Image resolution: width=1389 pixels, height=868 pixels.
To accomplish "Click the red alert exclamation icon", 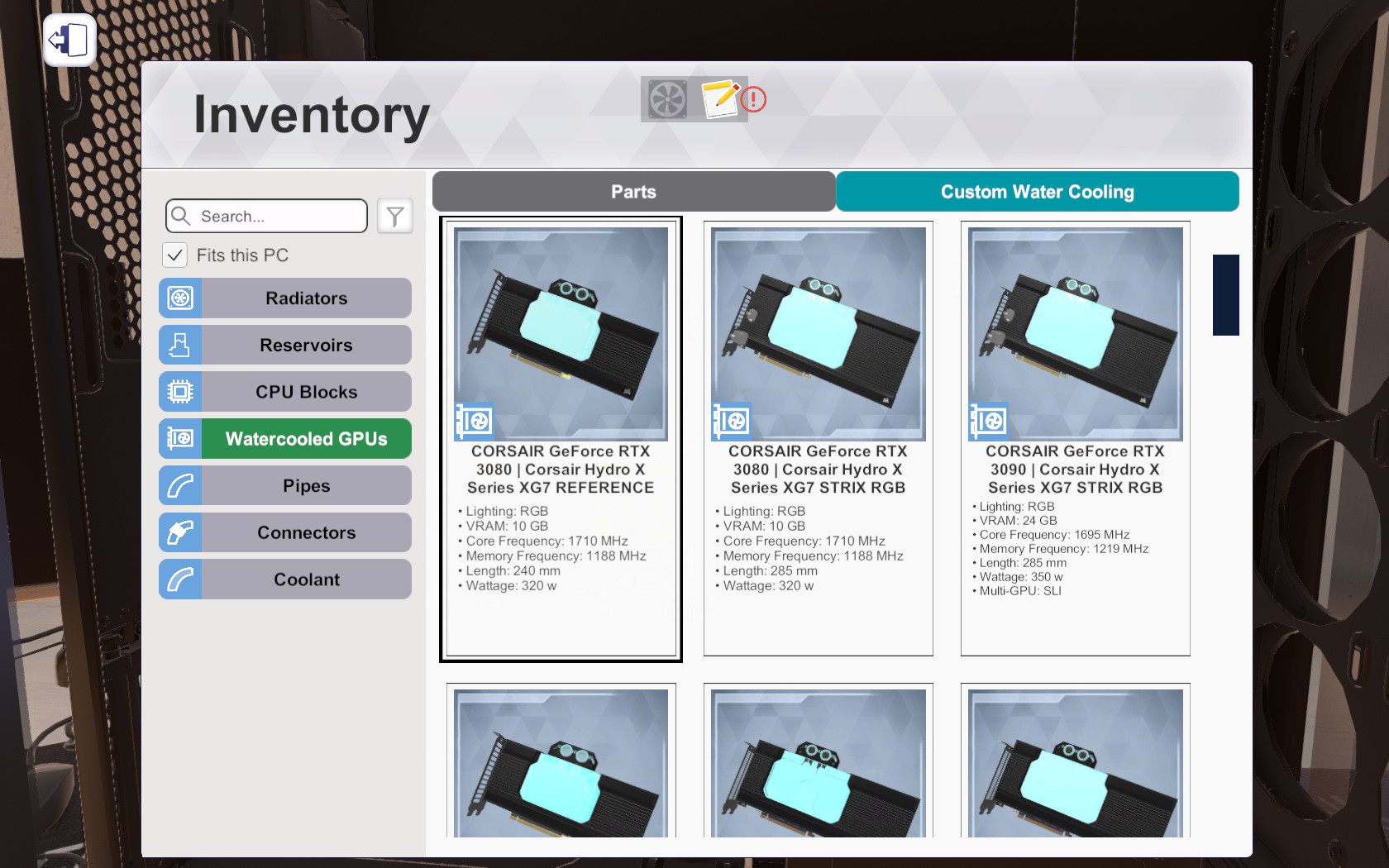I will pyautogui.click(x=753, y=100).
